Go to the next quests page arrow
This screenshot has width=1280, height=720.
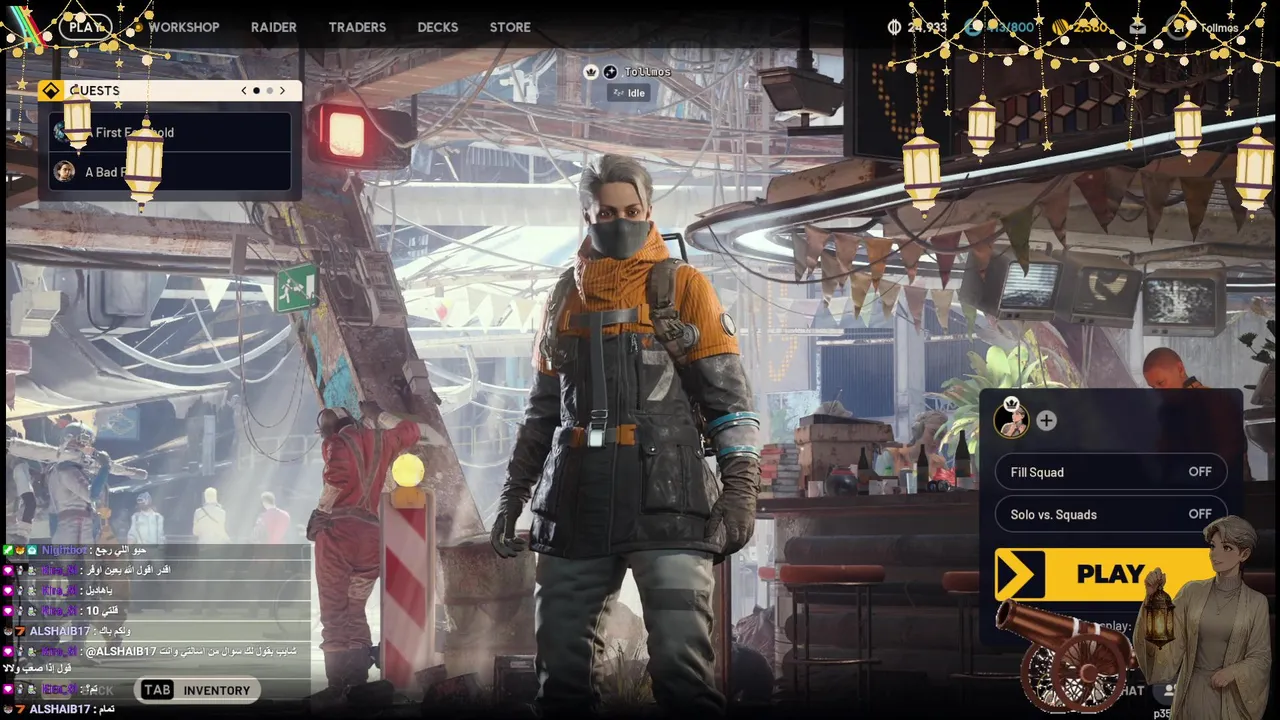click(x=282, y=90)
